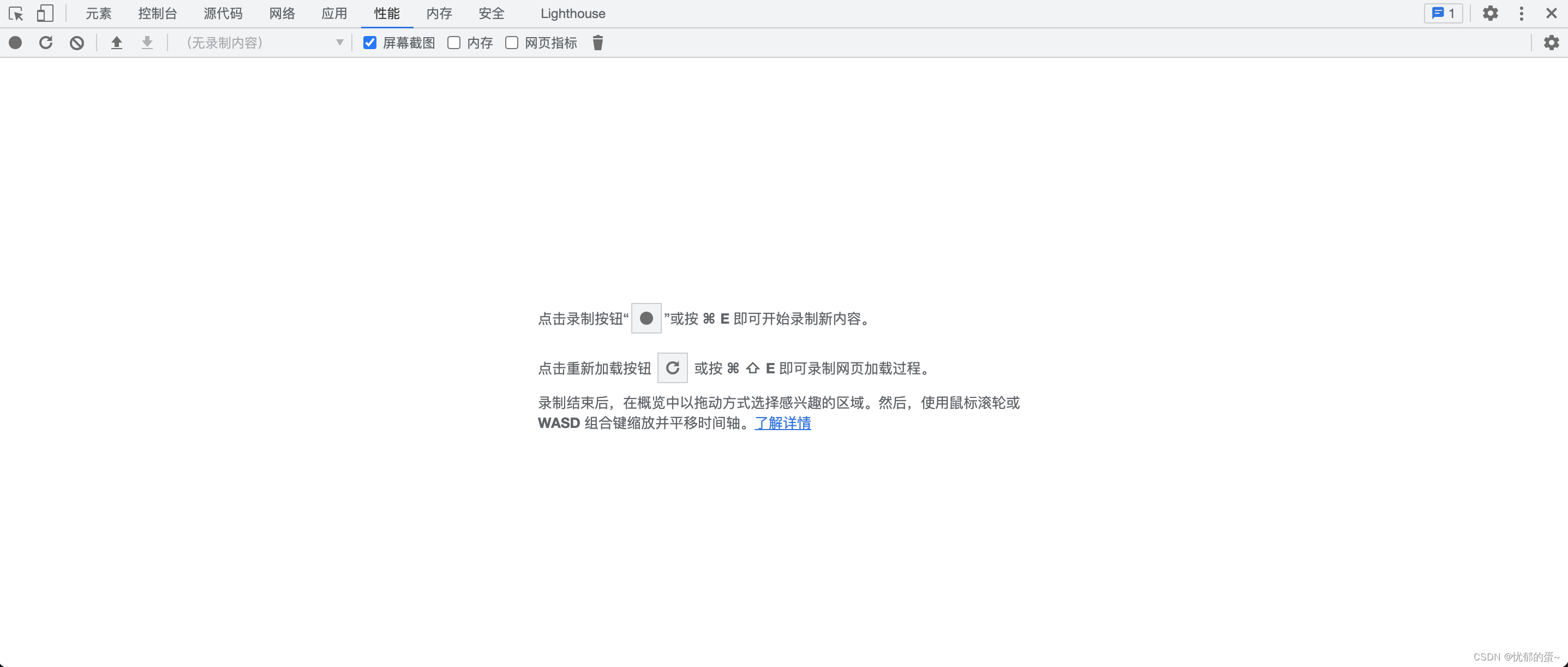
Task: Click the 了解详情 link
Action: [783, 423]
